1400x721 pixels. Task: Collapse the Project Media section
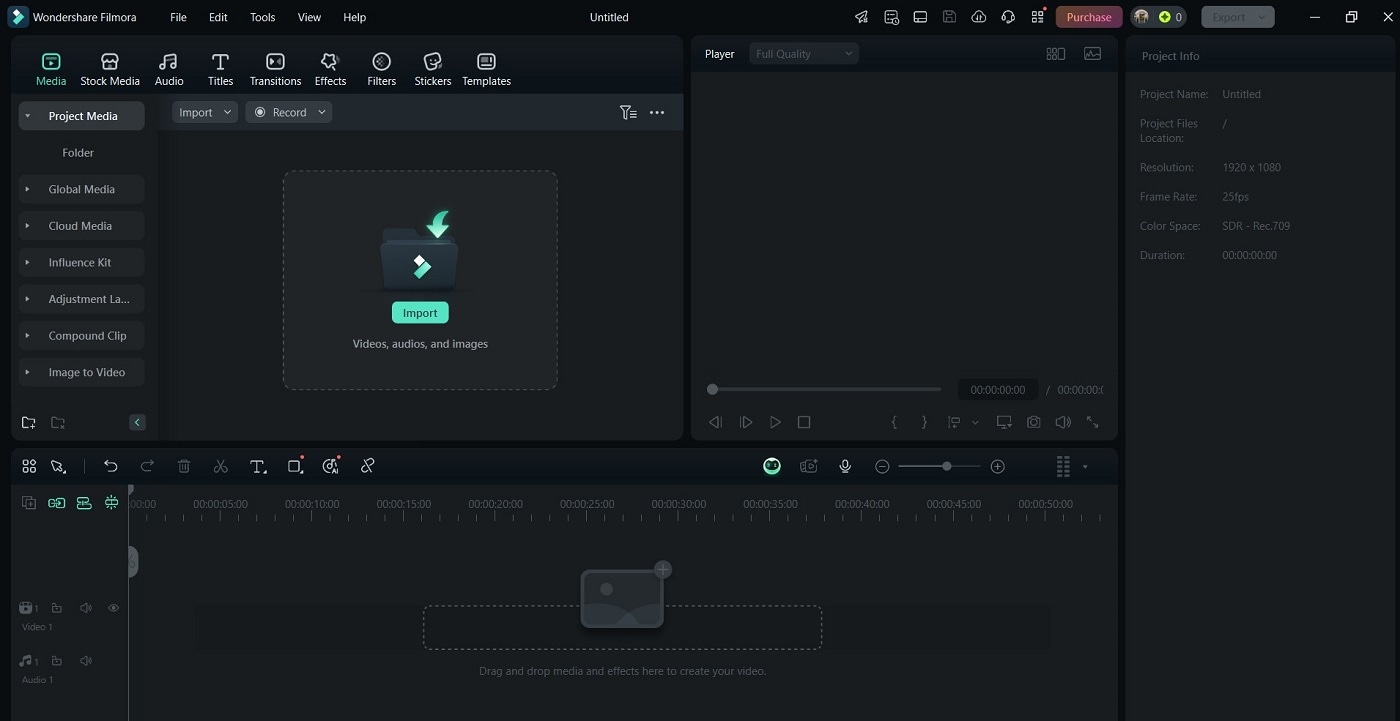click(27, 116)
